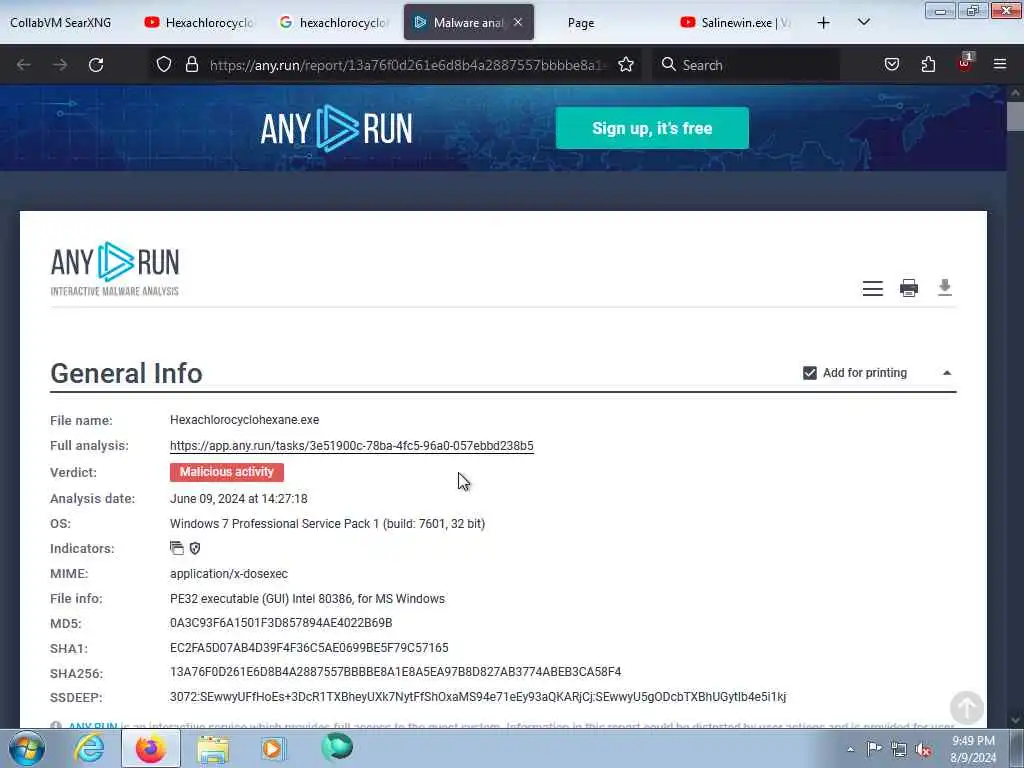Print the report with printer icon
The height and width of the screenshot is (768, 1024).
908,288
